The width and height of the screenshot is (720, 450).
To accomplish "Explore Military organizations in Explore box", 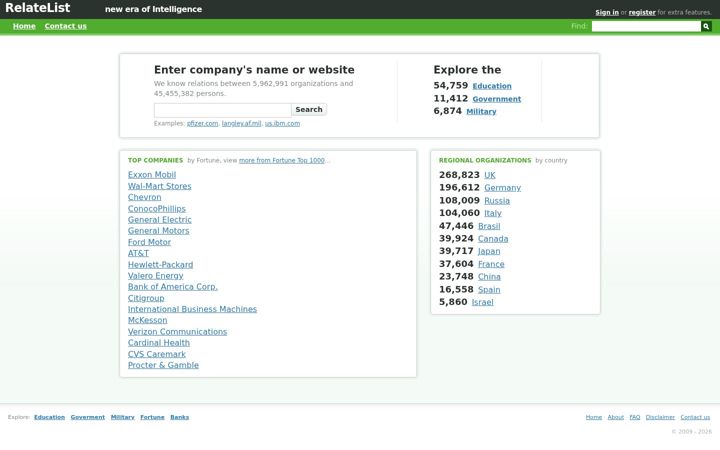I will [x=481, y=112].
